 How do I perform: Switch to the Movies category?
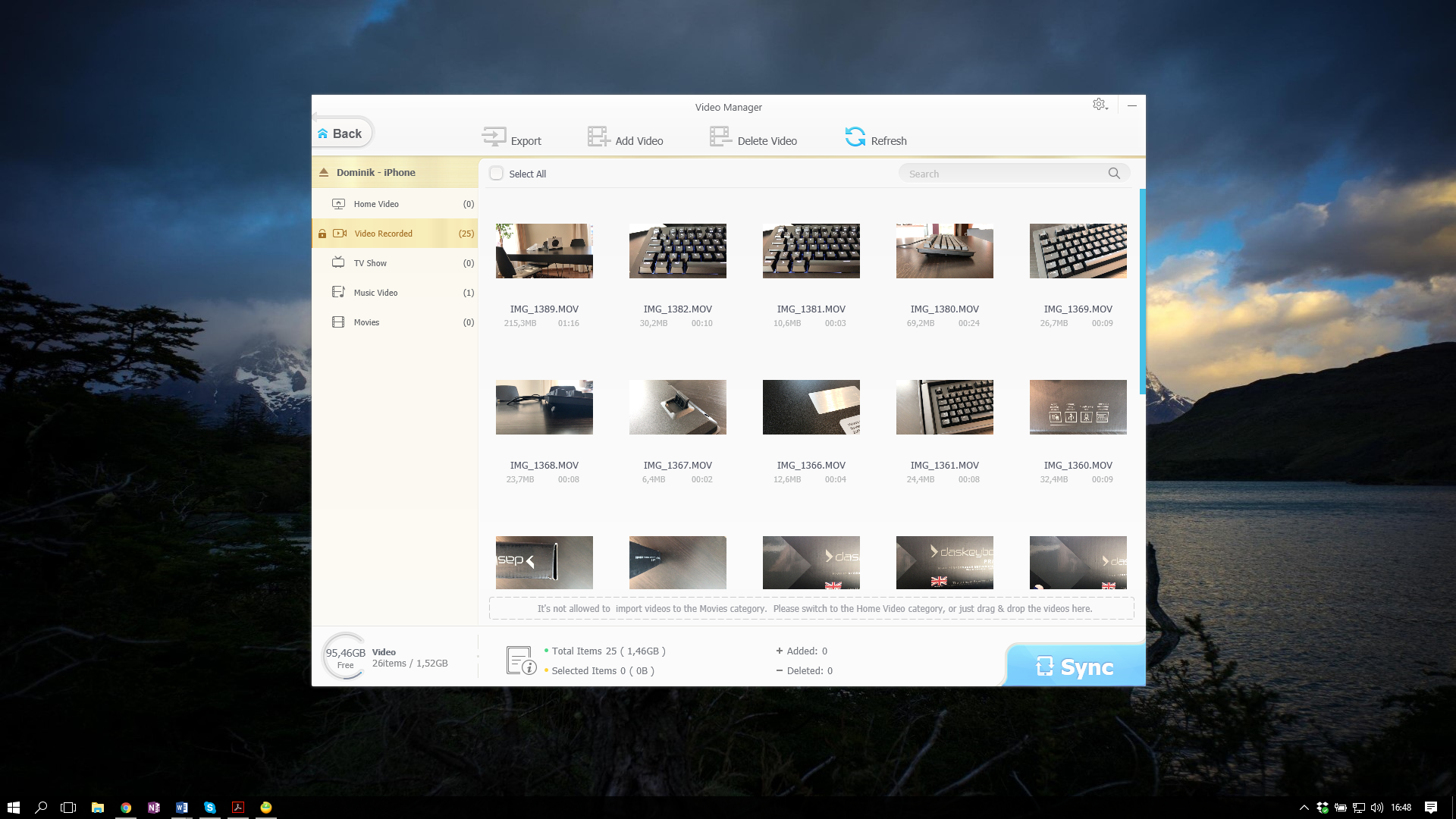tap(366, 322)
